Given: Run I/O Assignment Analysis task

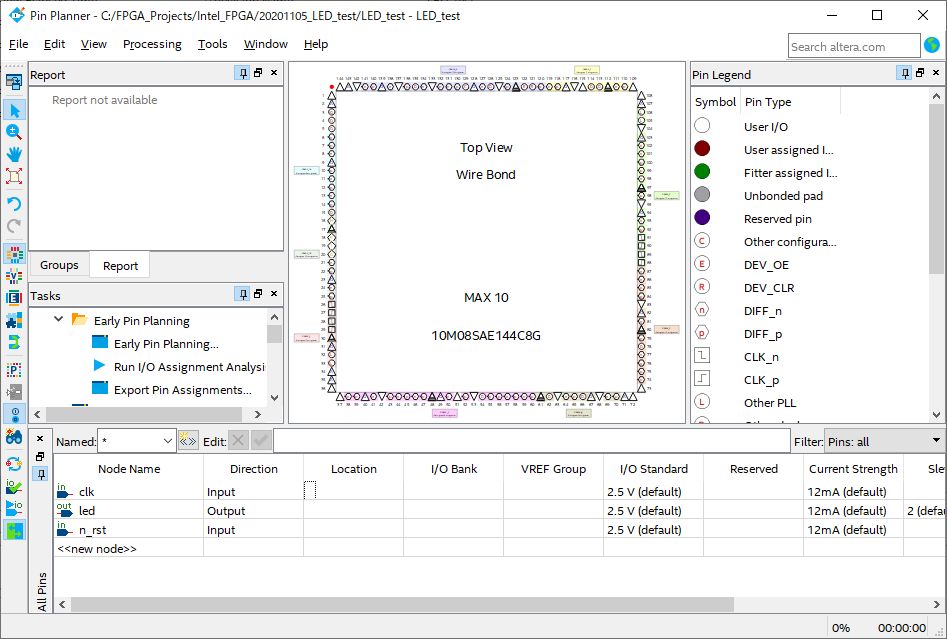Looking at the screenshot, I should click(188, 367).
